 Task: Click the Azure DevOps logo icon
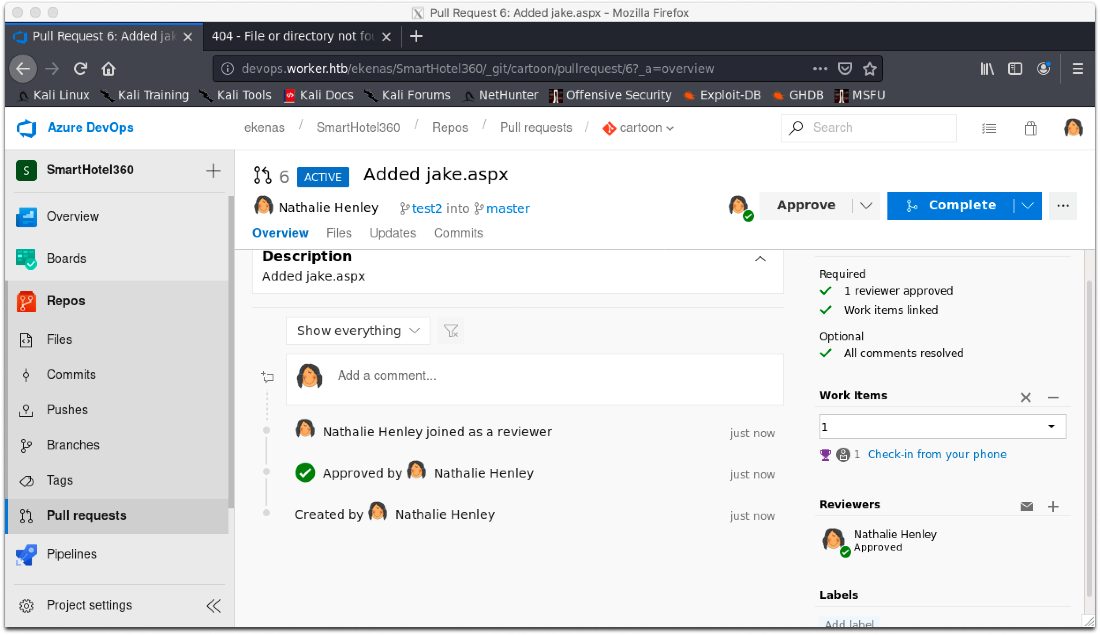point(26,128)
